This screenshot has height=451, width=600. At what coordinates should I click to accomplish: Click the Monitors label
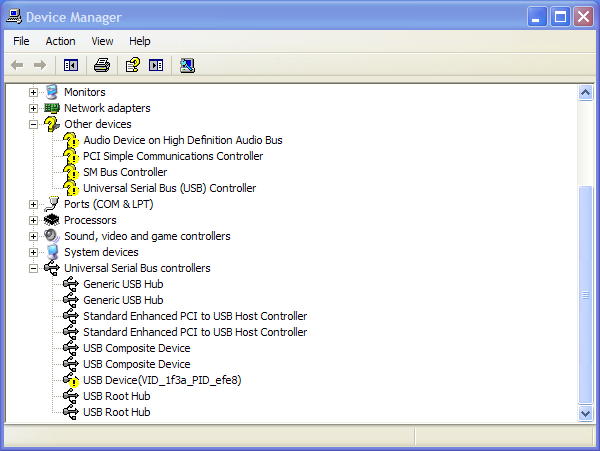[85, 92]
